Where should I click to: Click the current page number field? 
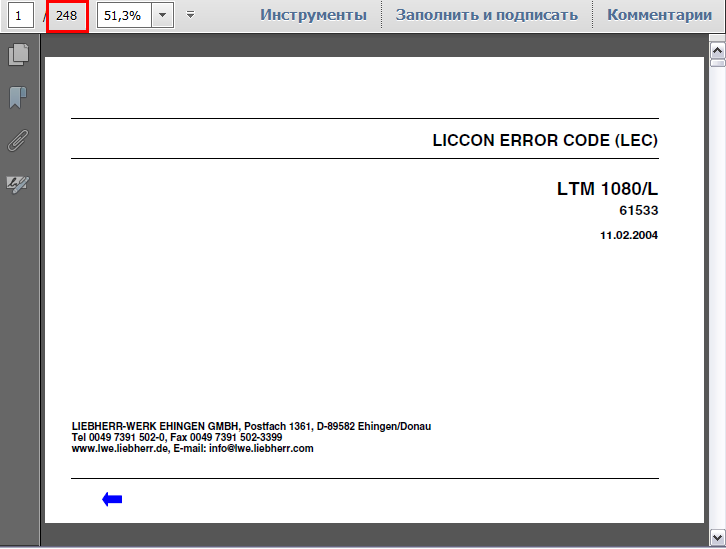click(18, 15)
